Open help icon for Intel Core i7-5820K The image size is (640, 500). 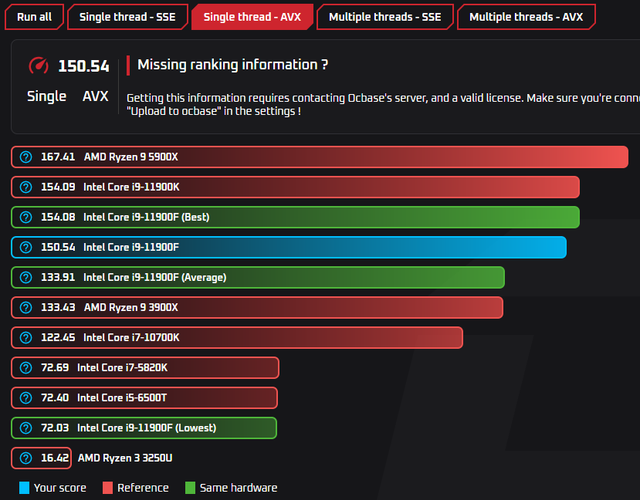[26, 368]
